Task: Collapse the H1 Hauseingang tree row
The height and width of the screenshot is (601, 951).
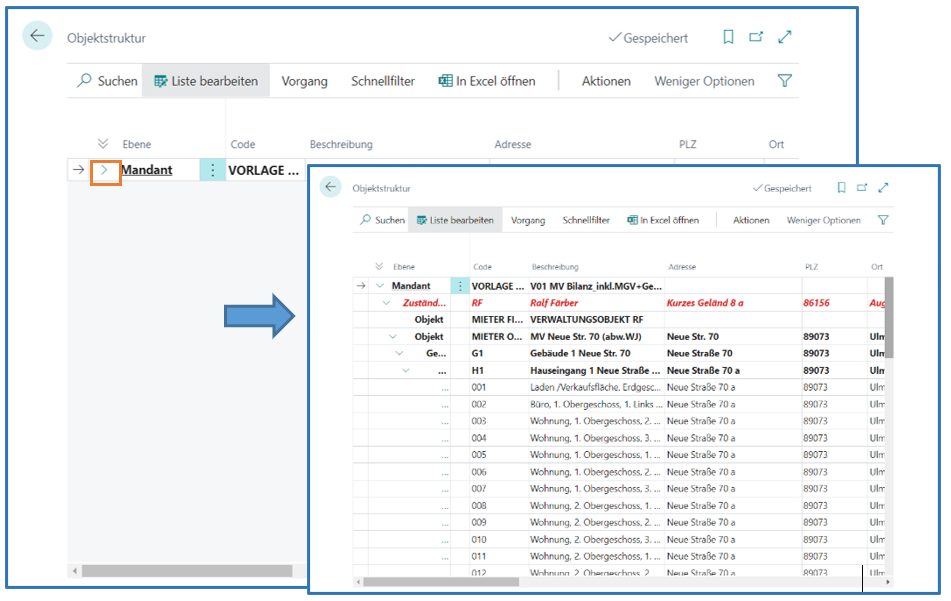Action: pyautogui.click(x=406, y=370)
